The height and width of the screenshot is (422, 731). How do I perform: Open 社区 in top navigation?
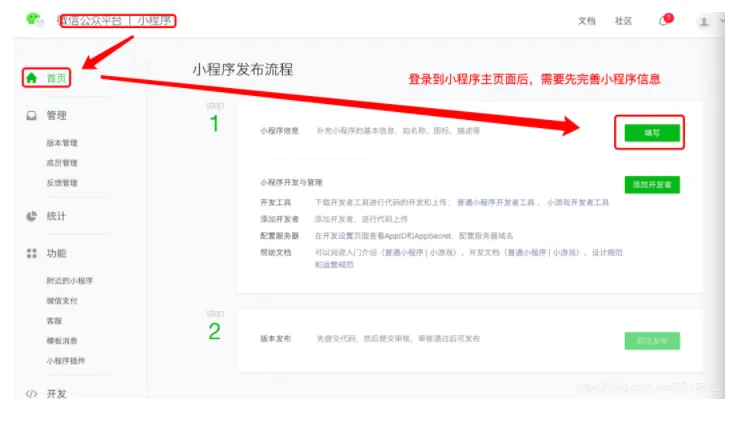click(623, 21)
